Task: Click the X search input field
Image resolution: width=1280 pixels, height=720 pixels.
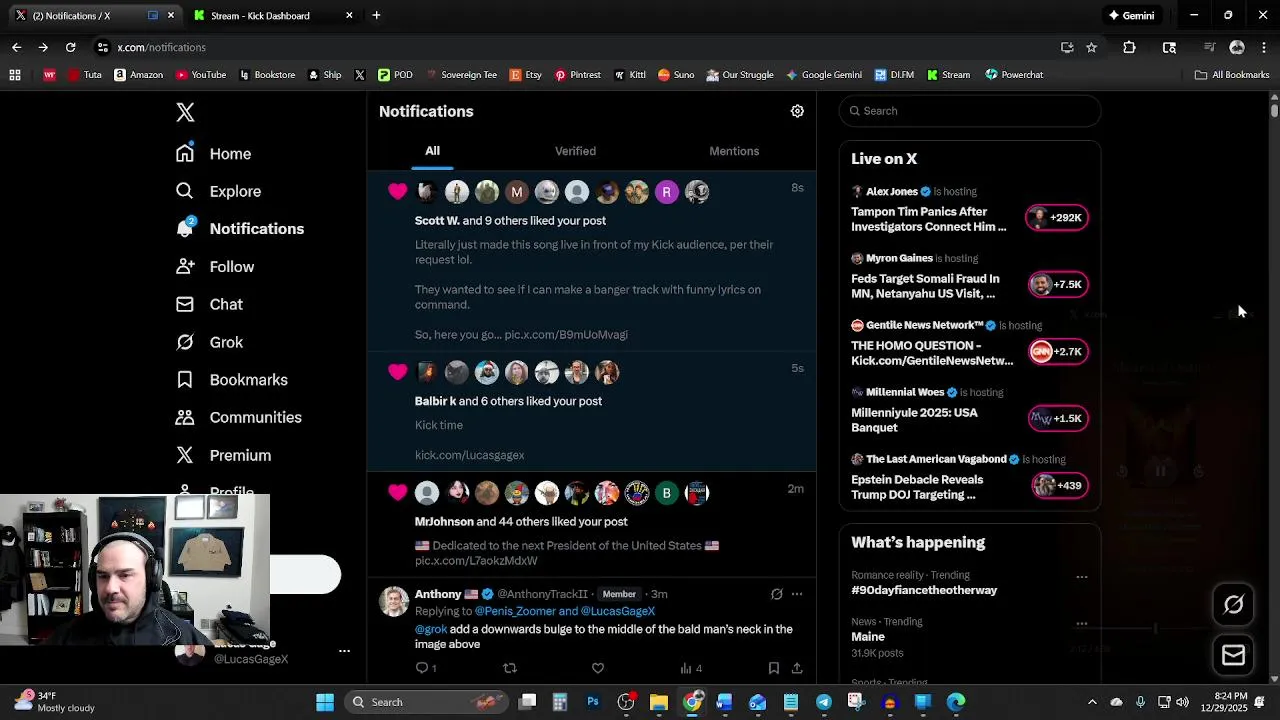Action: click(970, 111)
